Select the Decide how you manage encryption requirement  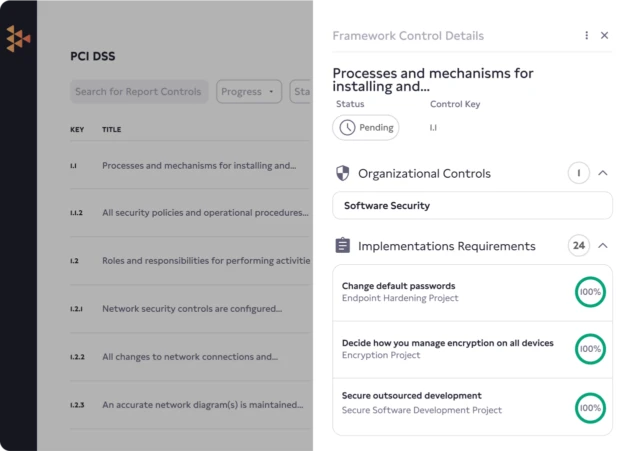coord(450,349)
